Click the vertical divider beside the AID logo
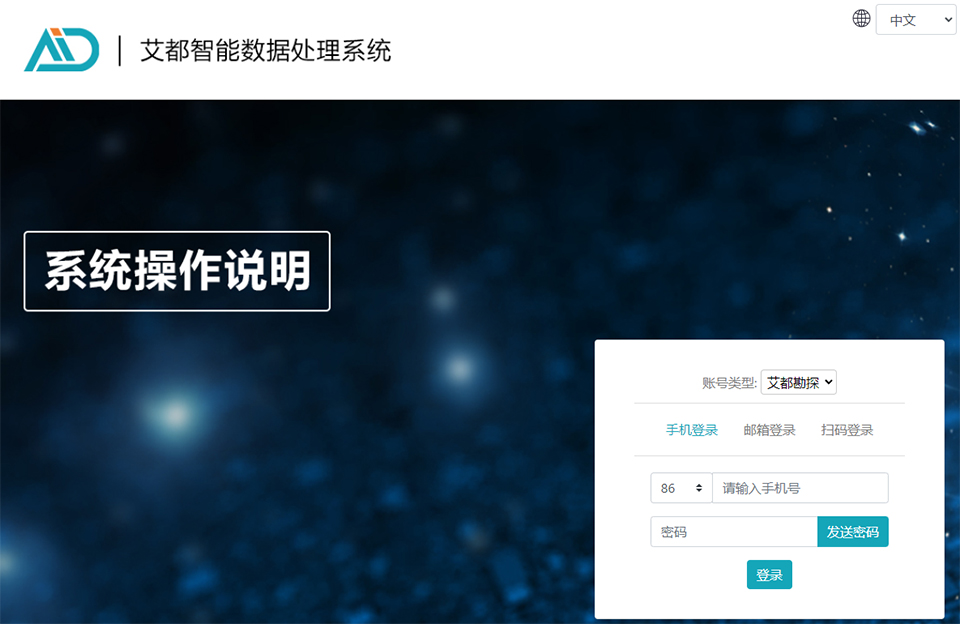This screenshot has height=624, width=960. 119,50
